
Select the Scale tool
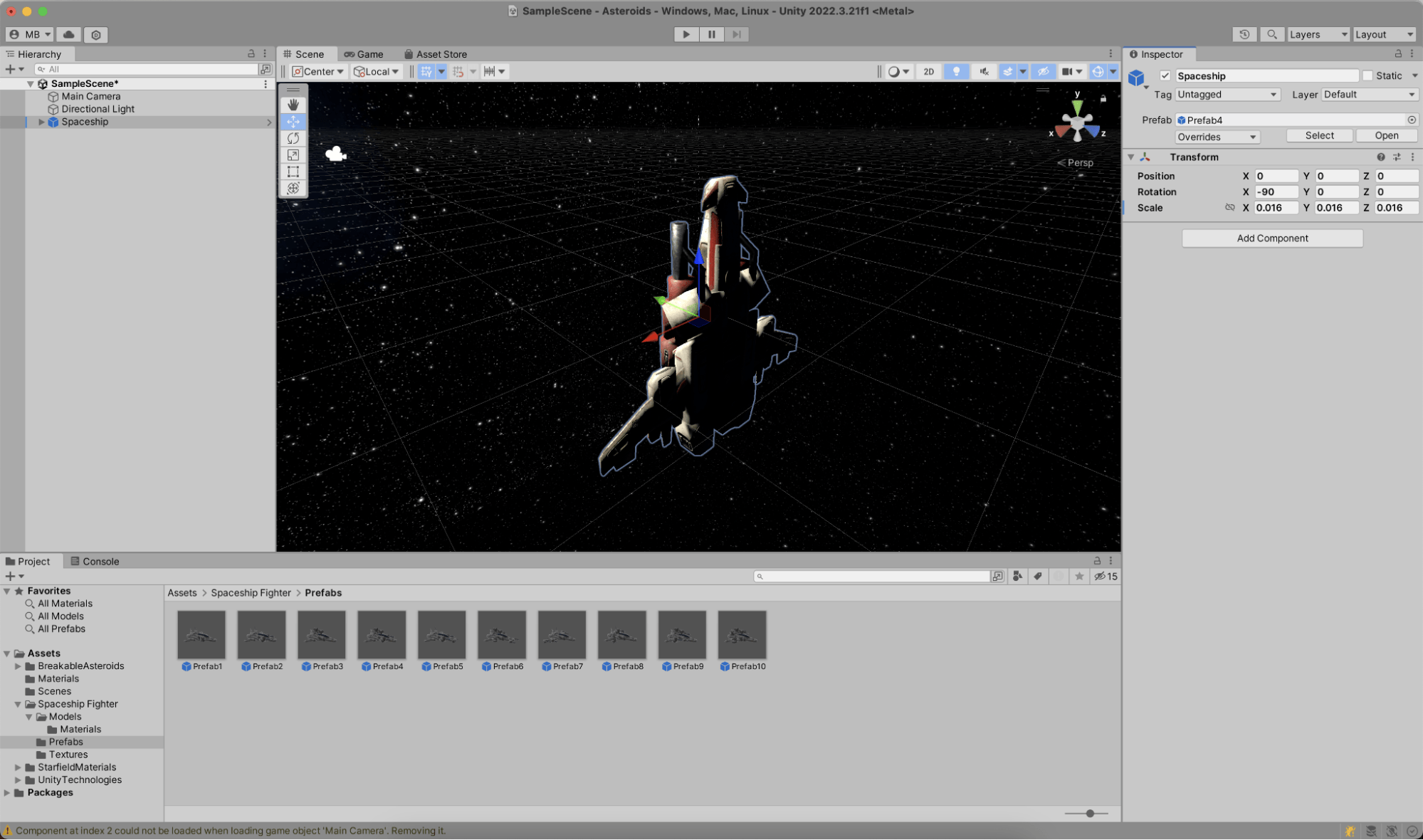click(x=293, y=155)
